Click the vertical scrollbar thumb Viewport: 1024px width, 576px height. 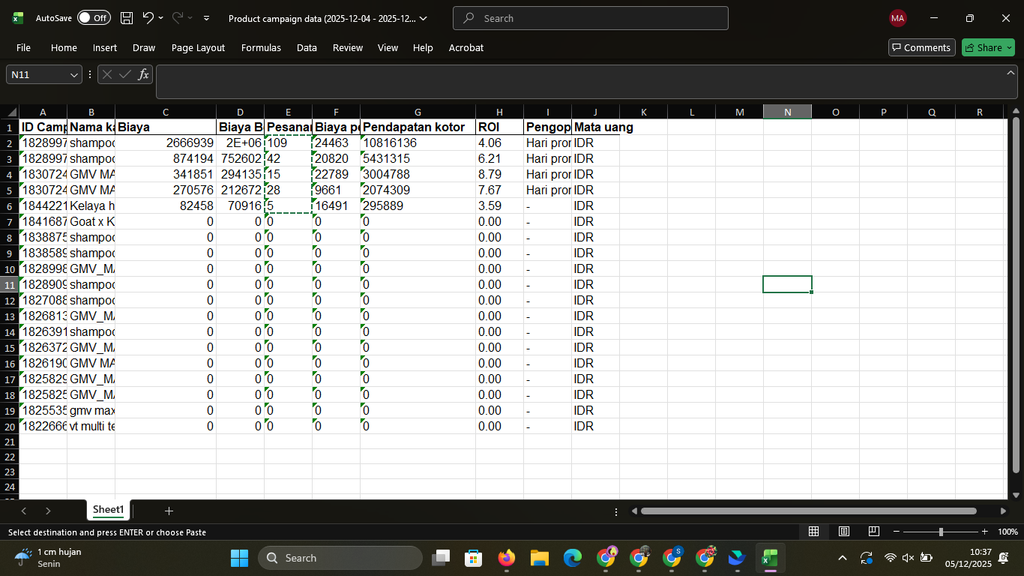pos(1016,295)
